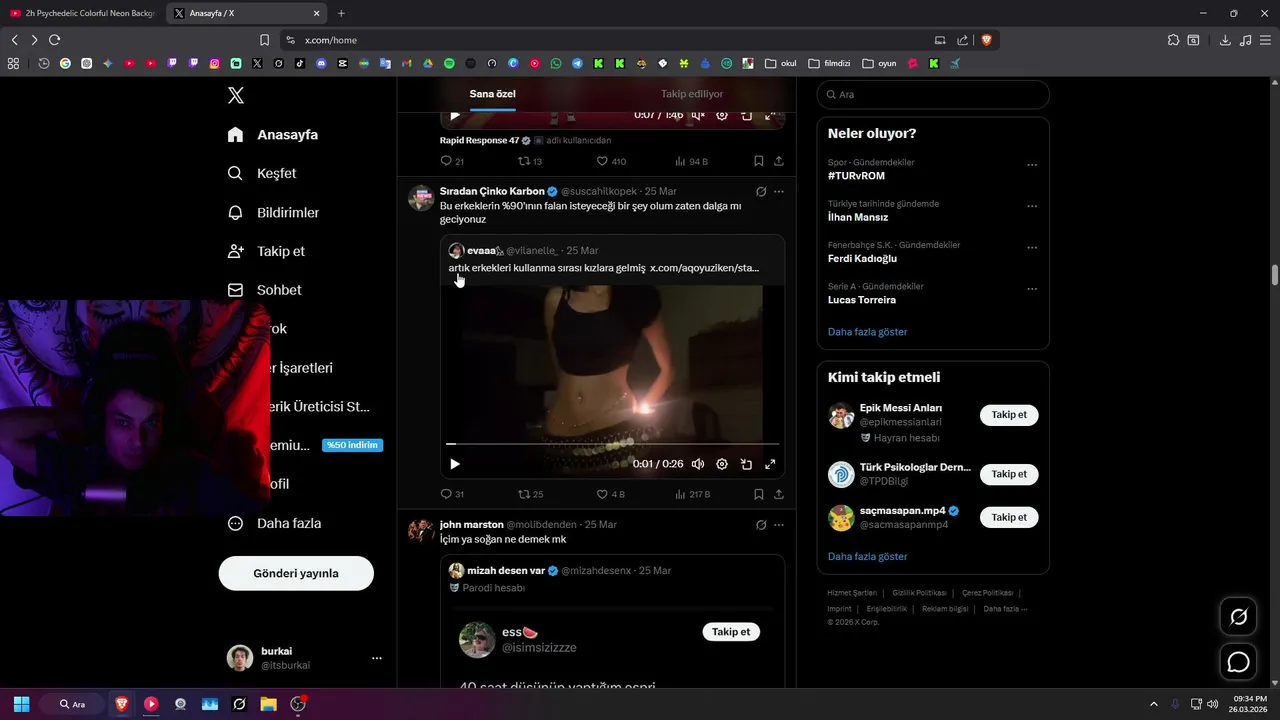This screenshot has height=720, width=1280.
Task: Follow saçmasapan.mp4 account
Action: (1009, 517)
